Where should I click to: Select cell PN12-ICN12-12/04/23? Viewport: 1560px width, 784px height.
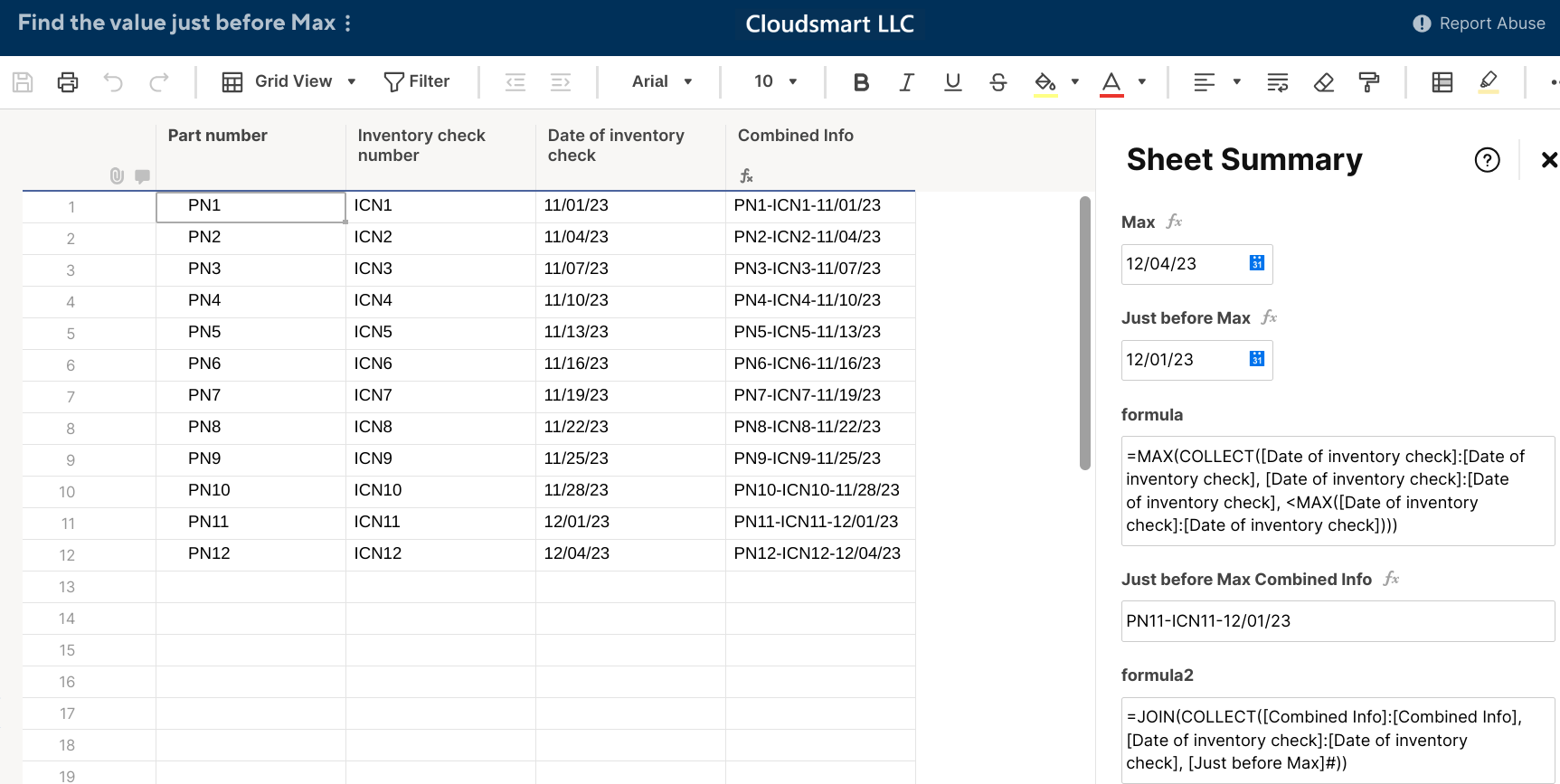click(820, 554)
